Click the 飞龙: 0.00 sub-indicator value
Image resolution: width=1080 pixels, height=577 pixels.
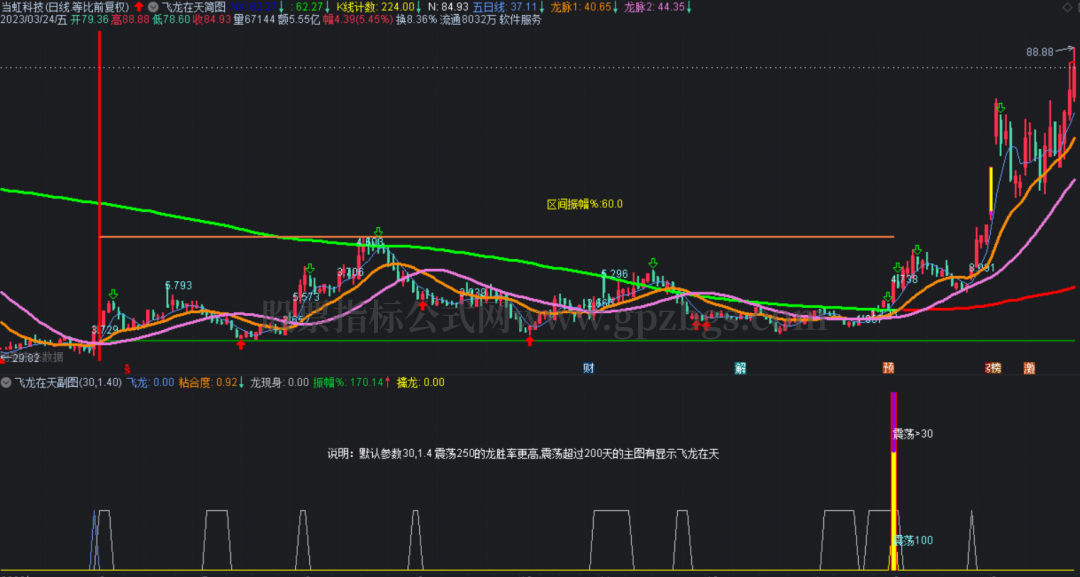coord(151,382)
